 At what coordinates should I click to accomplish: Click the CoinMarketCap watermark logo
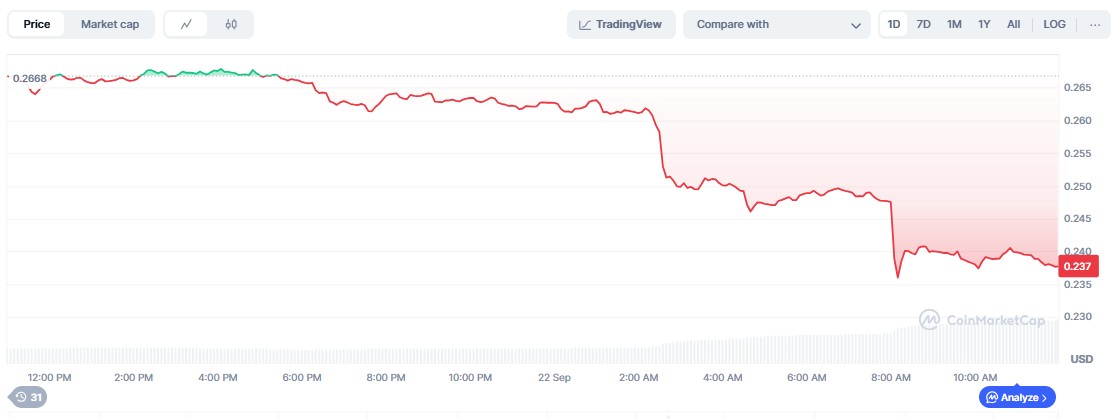click(x=929, y=320)
